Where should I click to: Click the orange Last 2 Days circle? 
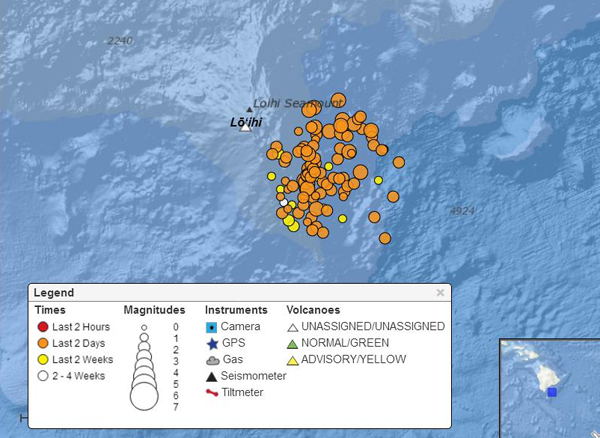[x=42, y=343]
